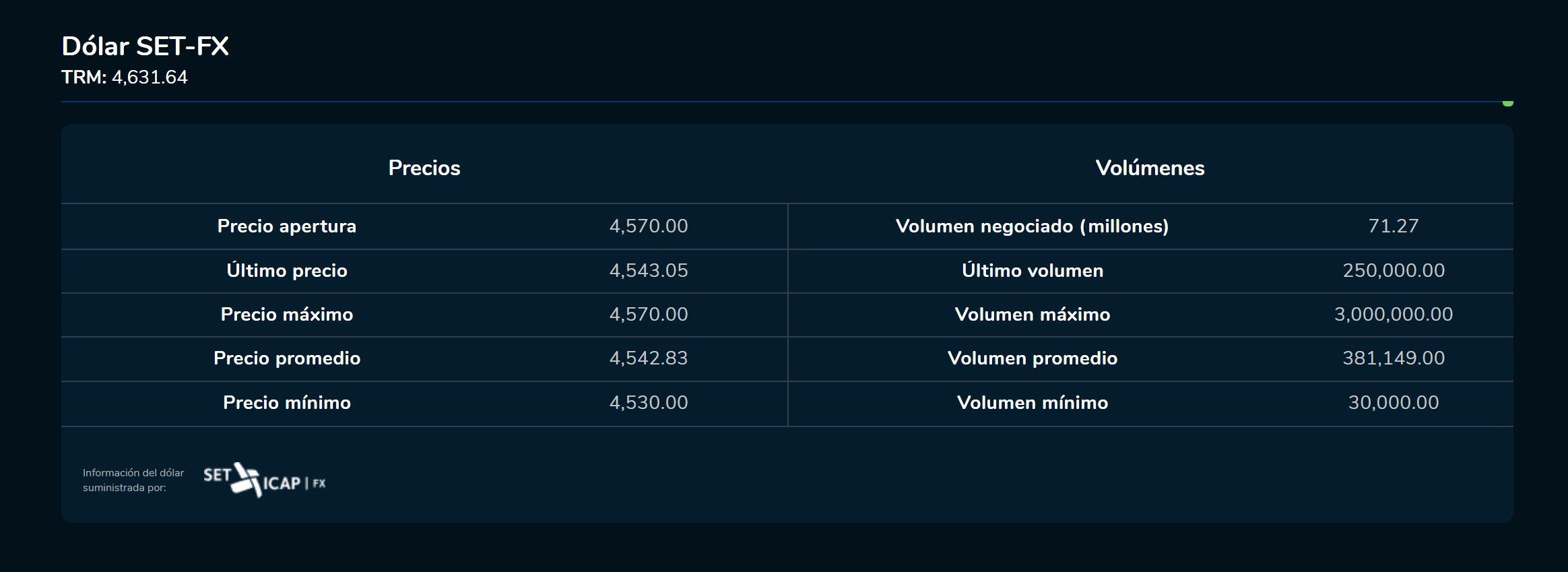This screenshot has height=572, width=1568.
Task: Click the Volumen promedio label
Action: point(1032,358)
